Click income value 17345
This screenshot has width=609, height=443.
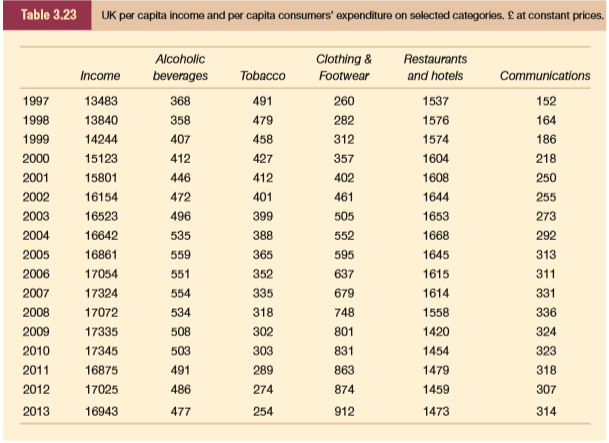(x=101, y=351)
